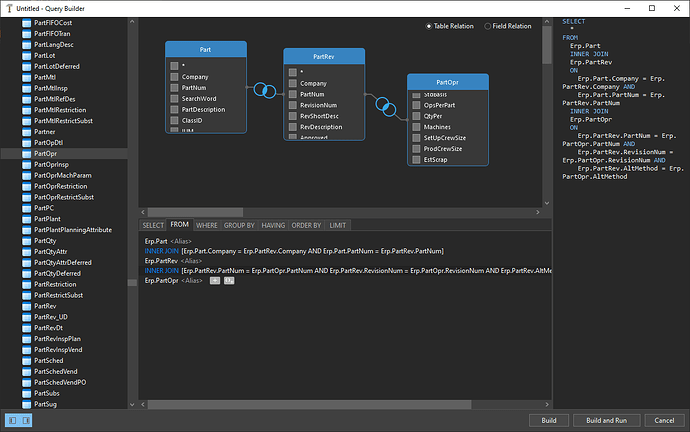The image size is (690, 432).
Task: Click the second INNER JOIN keyword link
Action: [x=161, y=271]
